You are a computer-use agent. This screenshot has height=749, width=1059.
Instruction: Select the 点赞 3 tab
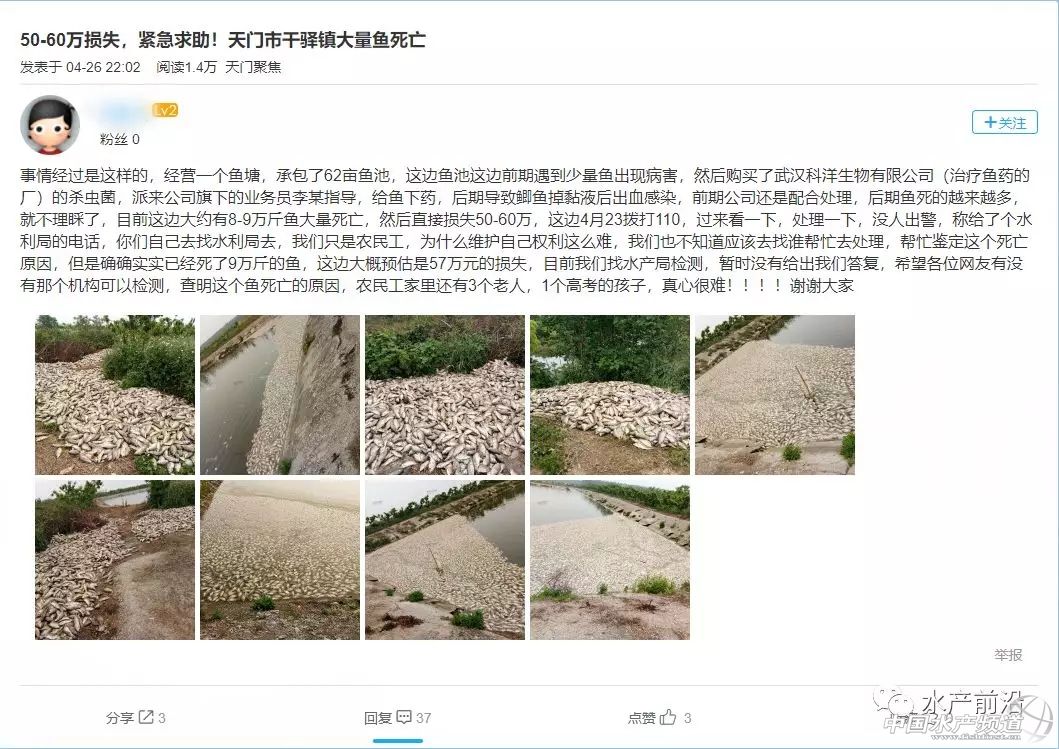659,718
